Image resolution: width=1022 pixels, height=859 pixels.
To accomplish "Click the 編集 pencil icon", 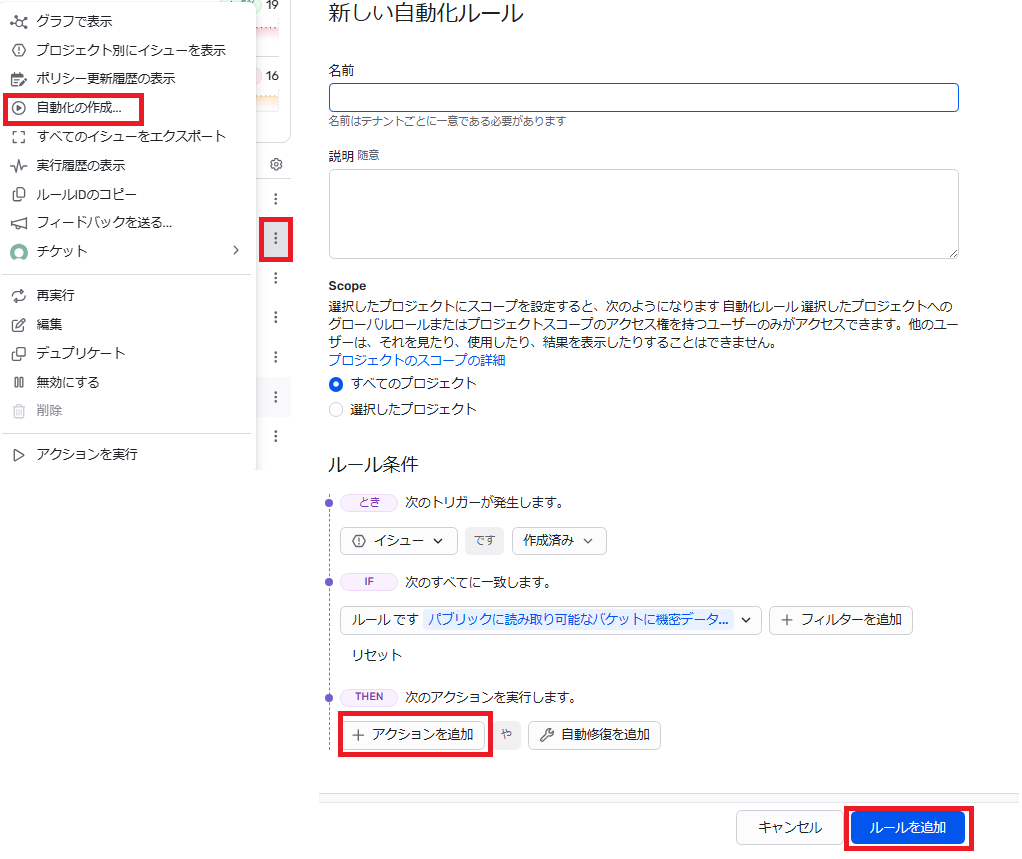I will 18,325.
